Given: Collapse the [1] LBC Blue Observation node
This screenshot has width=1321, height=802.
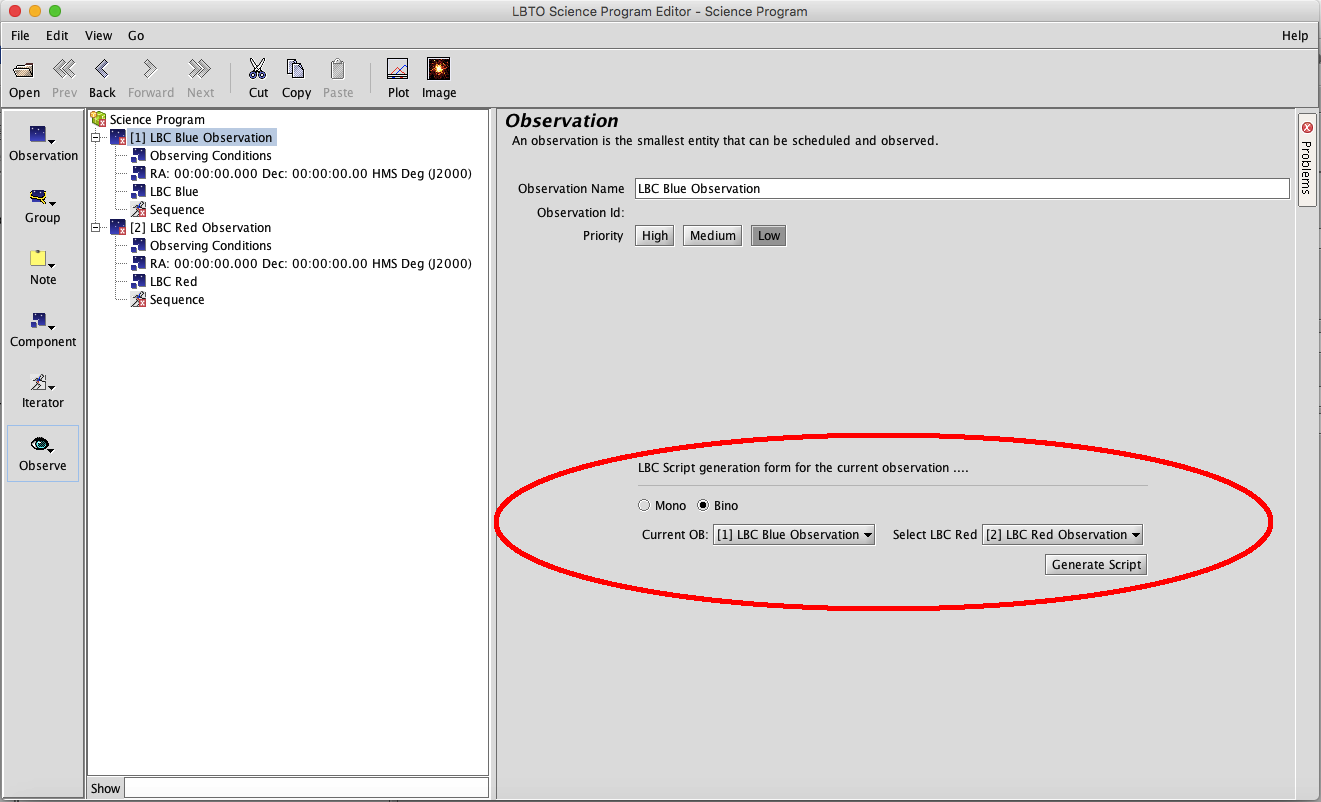Looking at the screenshot, I should pos(96,137).
